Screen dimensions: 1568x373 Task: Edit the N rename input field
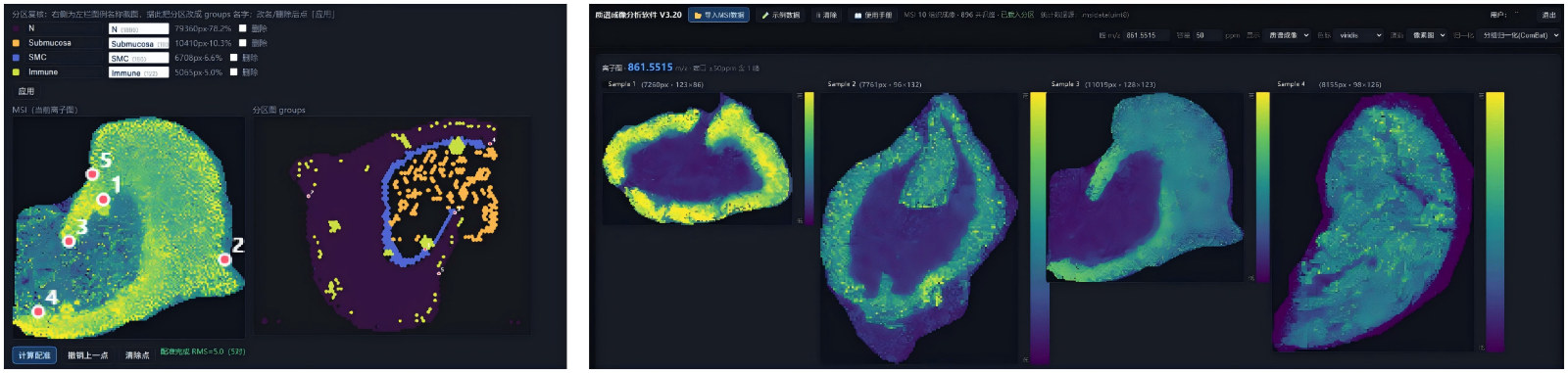[138, 28]
